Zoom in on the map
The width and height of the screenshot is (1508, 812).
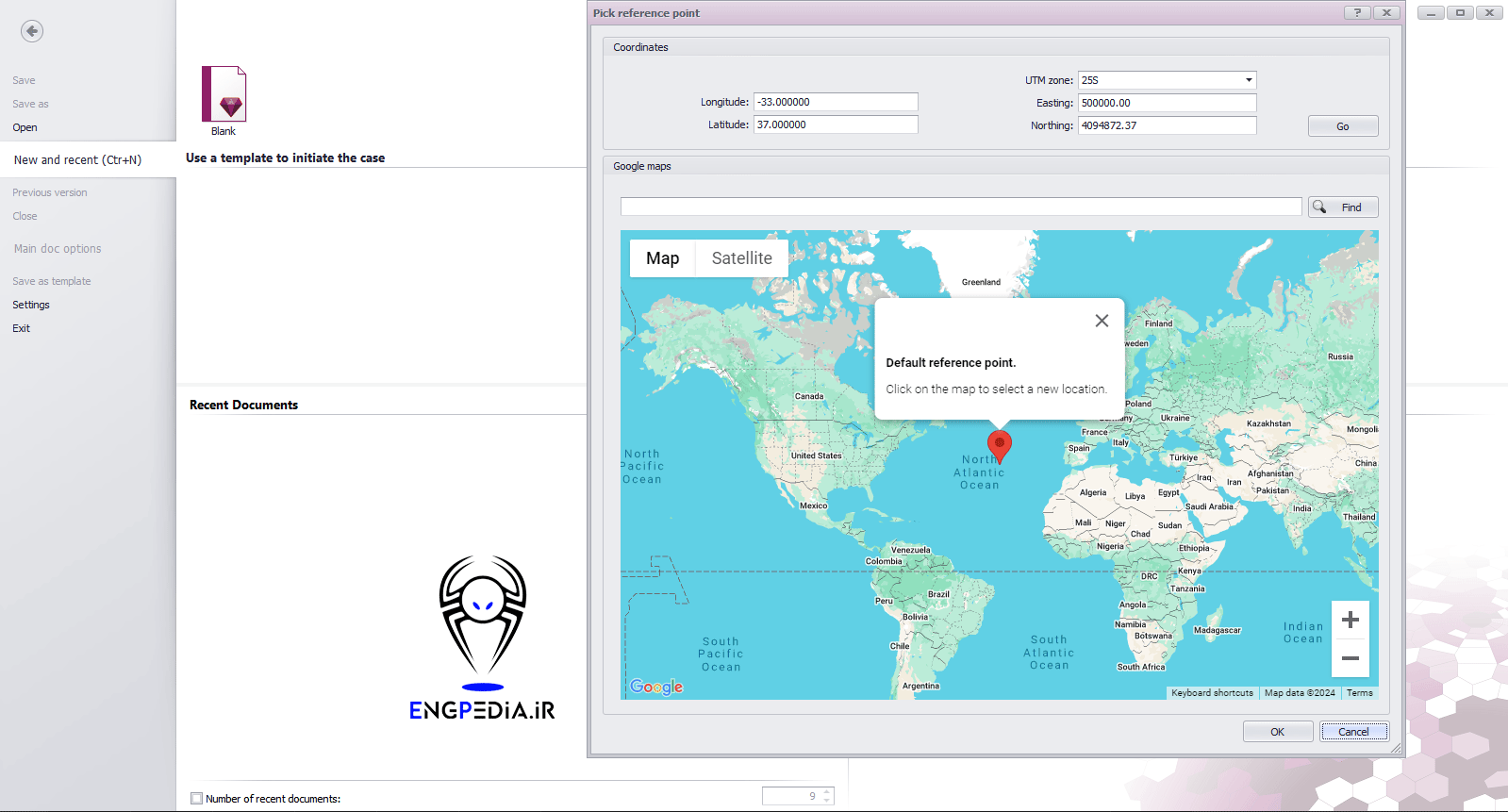coord(1350,620)
